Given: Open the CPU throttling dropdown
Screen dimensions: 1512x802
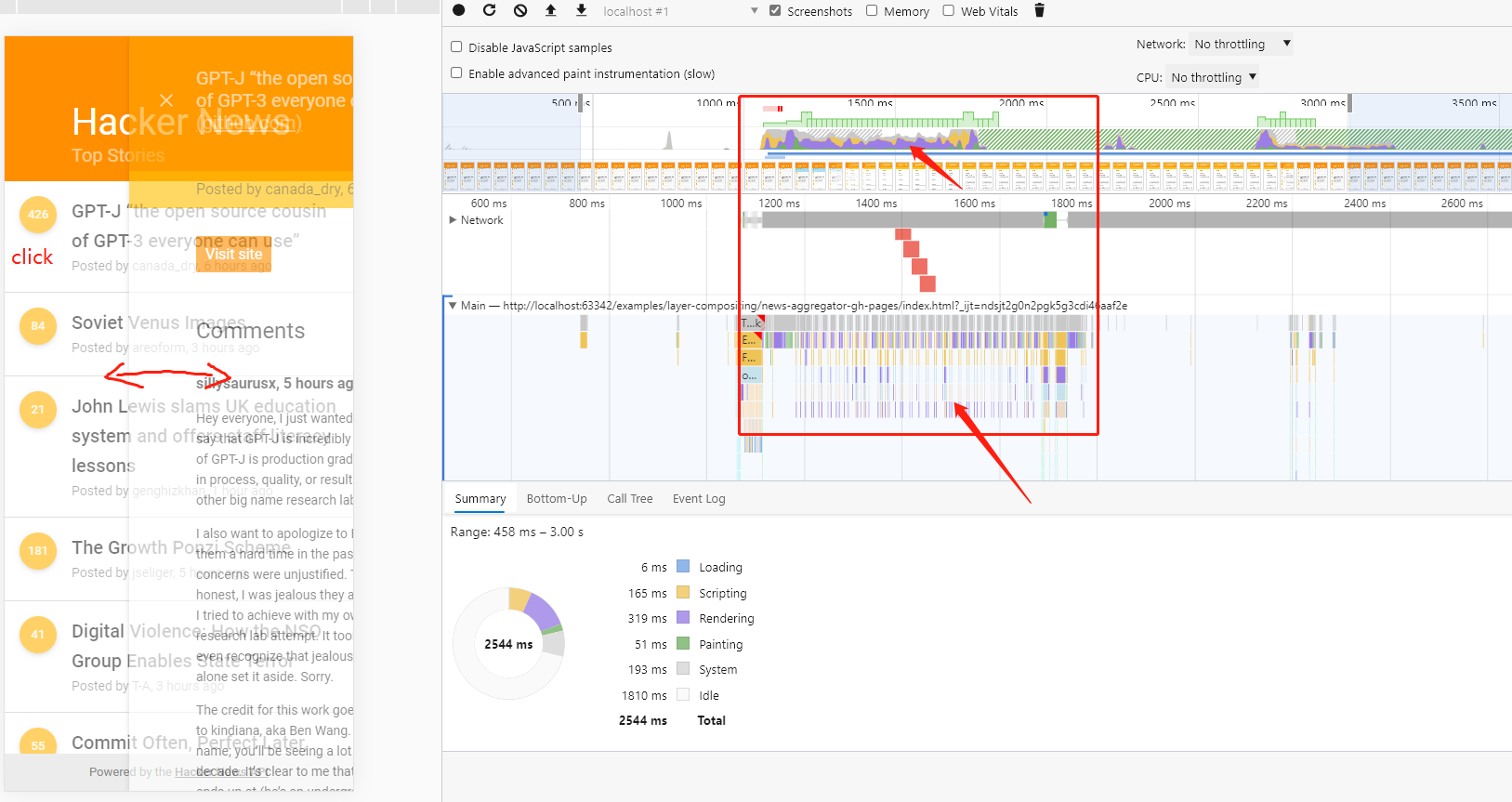Looking at the screenshot, I should [1213, 77].
